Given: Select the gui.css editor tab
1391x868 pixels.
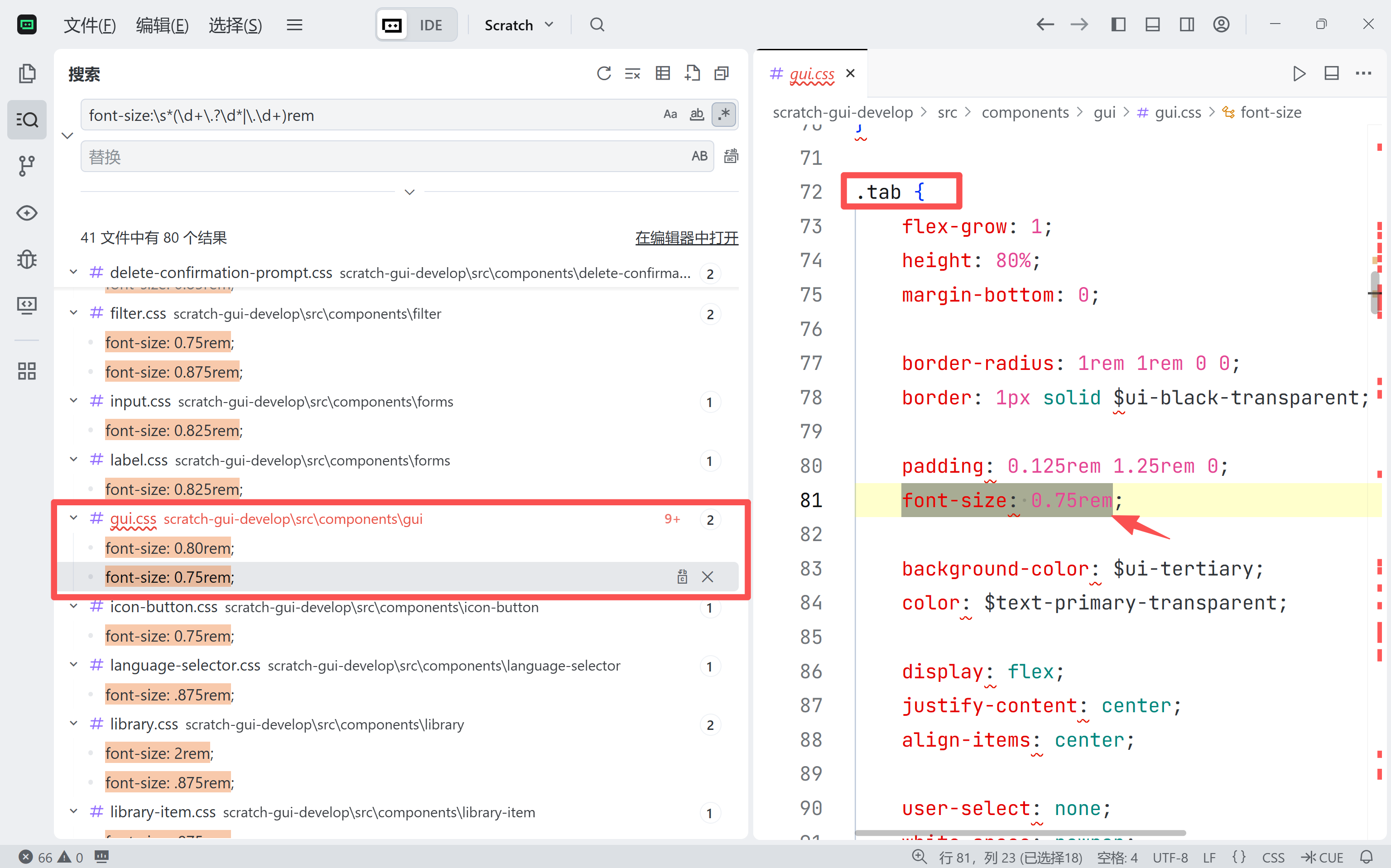Looking at the screenshot, I should click(811, 73).
